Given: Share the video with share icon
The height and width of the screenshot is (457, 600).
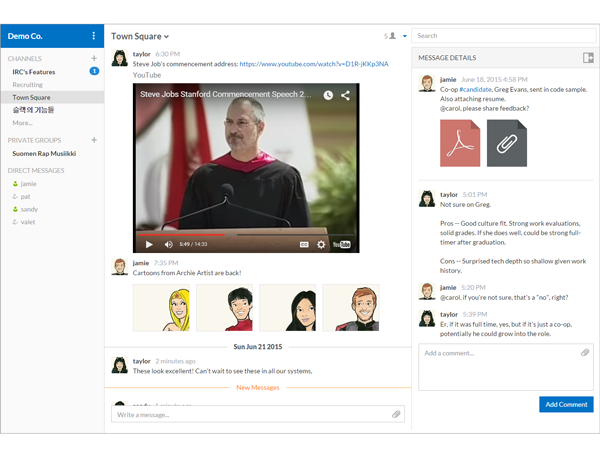Looking at the screenshot, I should 345,95.
